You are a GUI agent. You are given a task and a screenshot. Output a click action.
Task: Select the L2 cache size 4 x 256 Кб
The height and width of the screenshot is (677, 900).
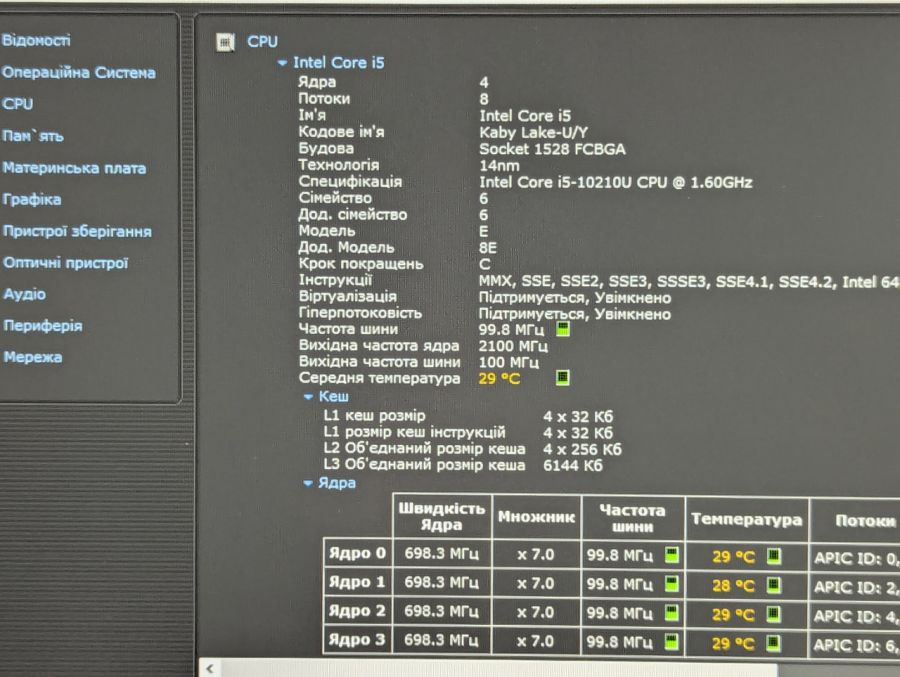(583, 449)
